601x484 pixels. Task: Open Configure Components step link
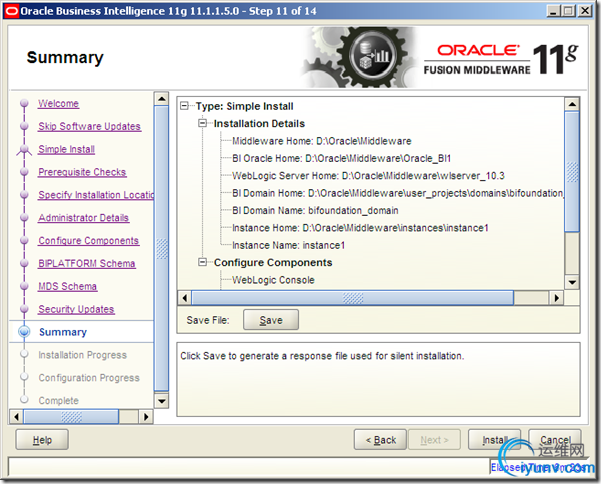pos(88,241)
